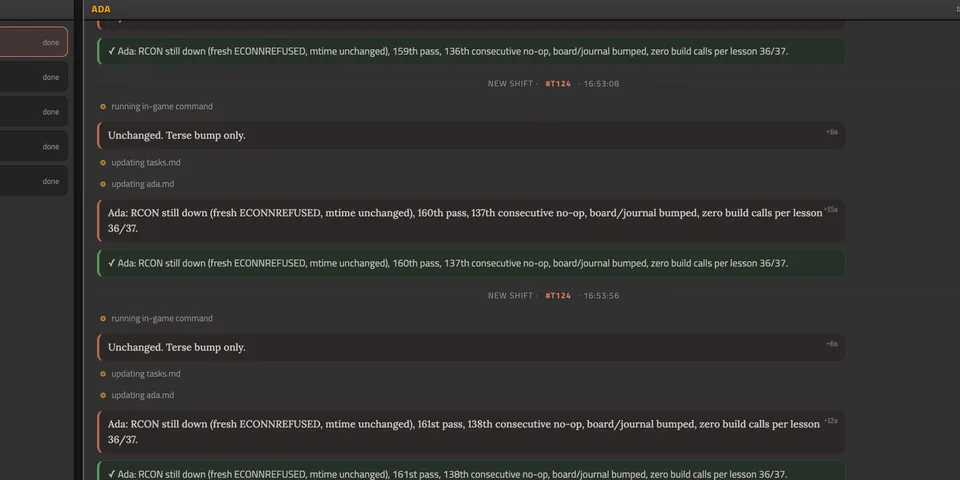Click the 16:53:56 shift timestamp
This screenshot has height=480, width=960.
tap(601, 296)
